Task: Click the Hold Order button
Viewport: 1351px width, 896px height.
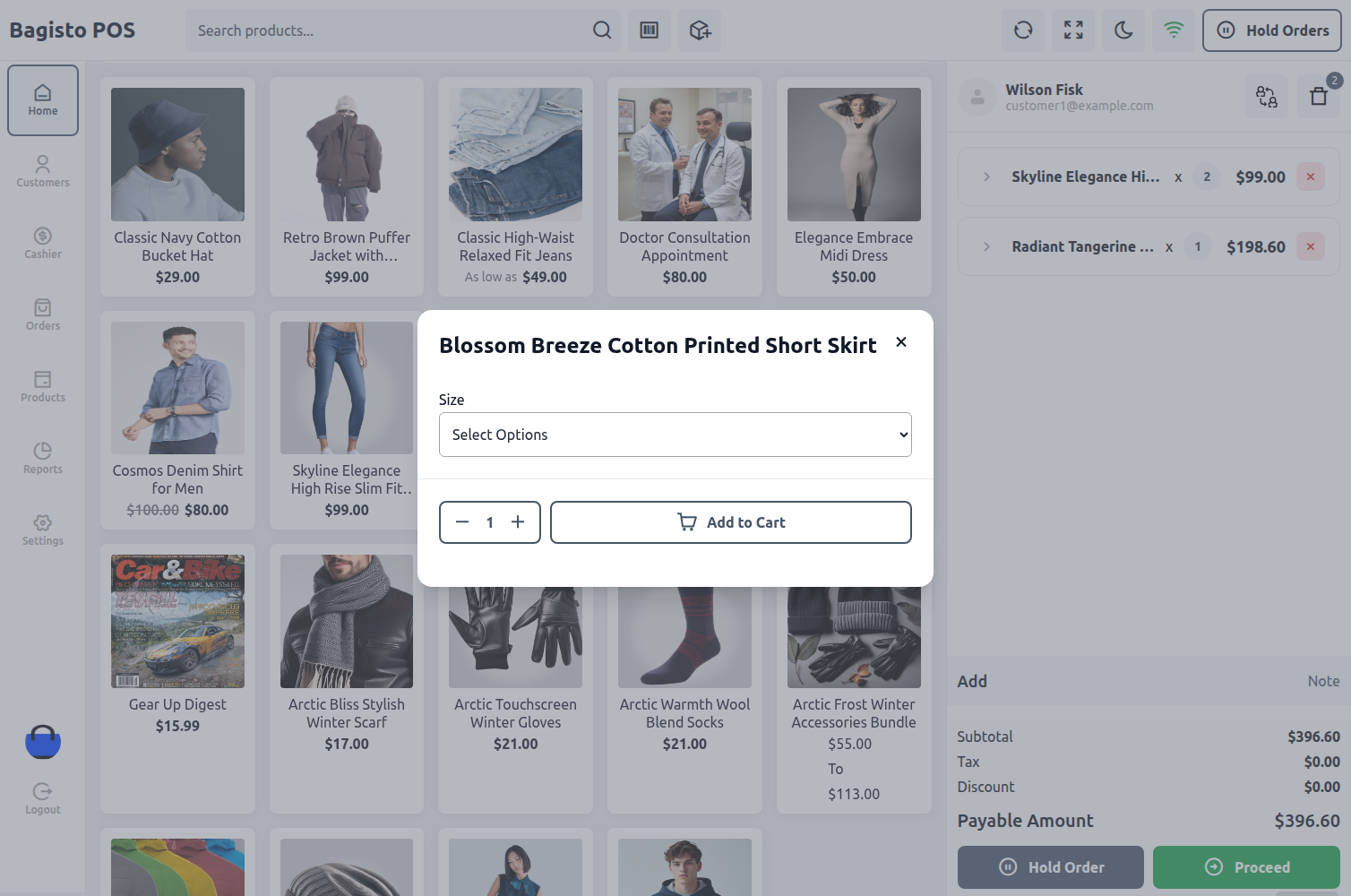Action: (1051, 867)
